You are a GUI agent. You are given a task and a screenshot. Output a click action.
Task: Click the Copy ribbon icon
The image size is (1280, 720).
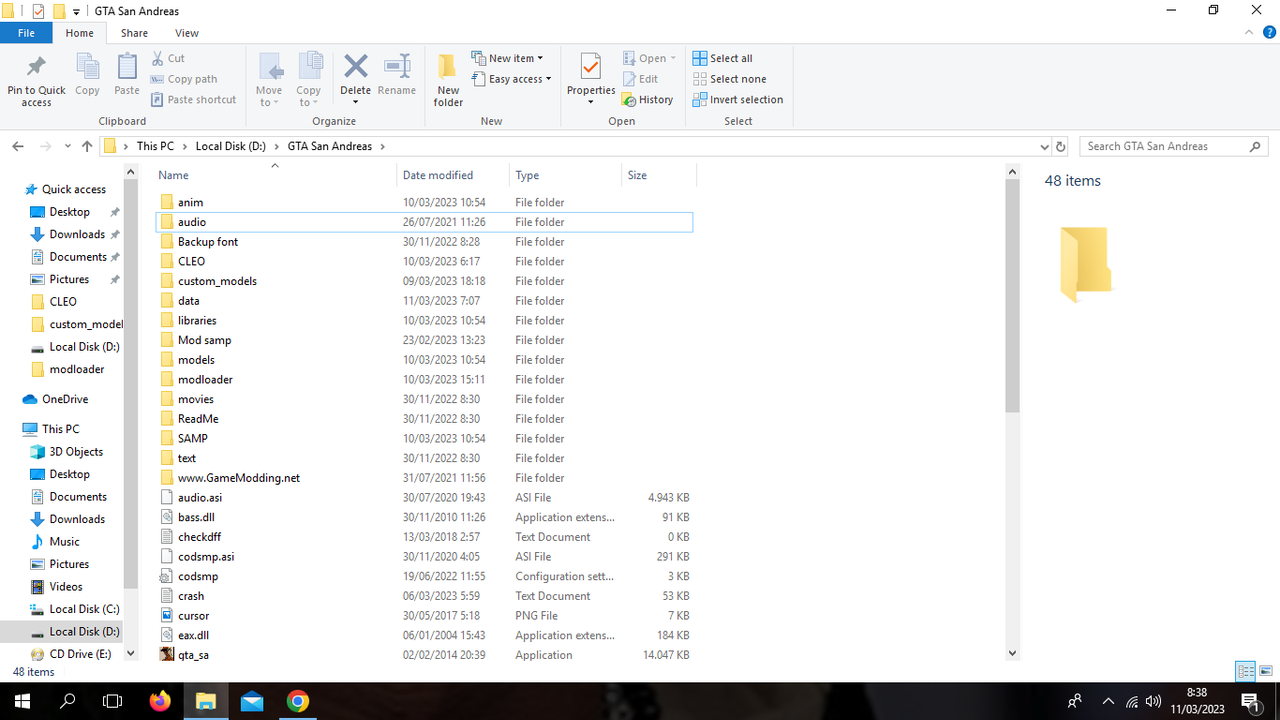click(x=88, y=75)
